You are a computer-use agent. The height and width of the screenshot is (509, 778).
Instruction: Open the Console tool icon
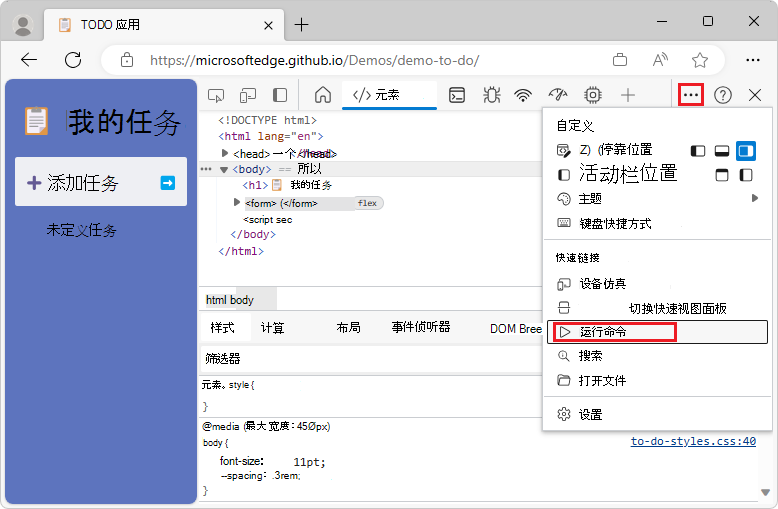pyautogui.click(x=457, y=95)
